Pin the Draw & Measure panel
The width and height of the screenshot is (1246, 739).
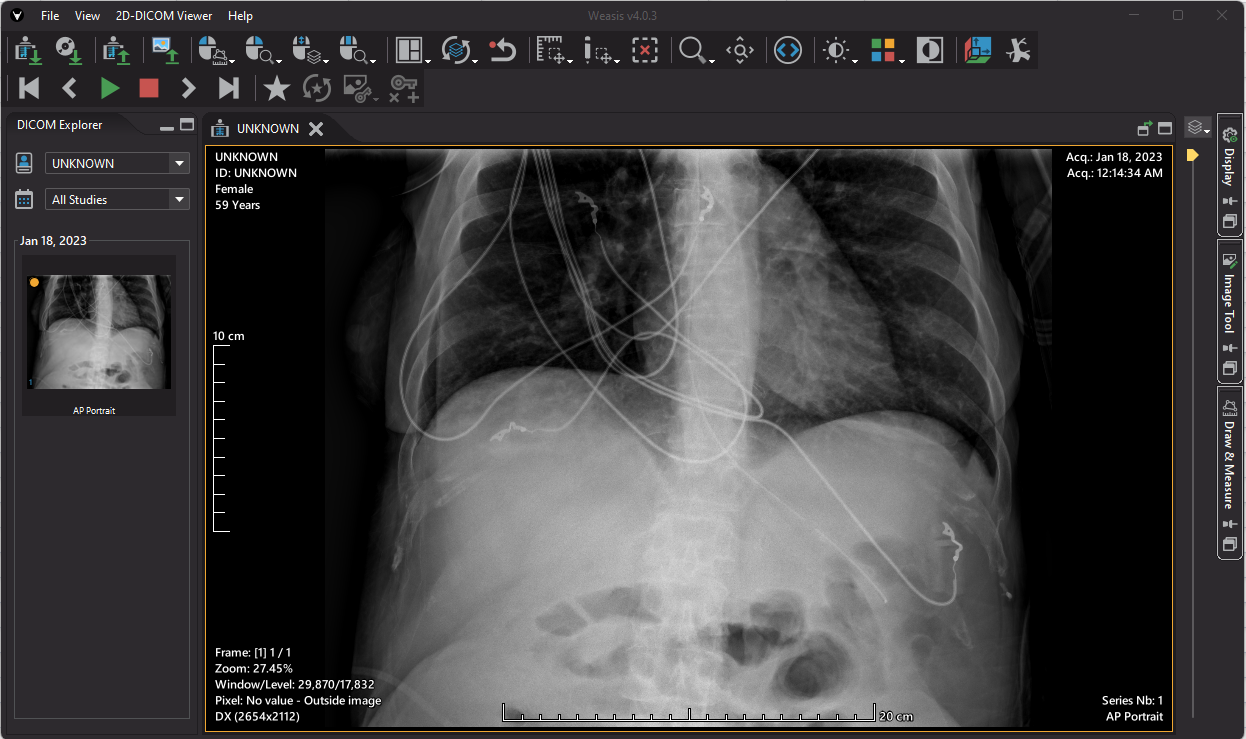tap(1230, 523)
